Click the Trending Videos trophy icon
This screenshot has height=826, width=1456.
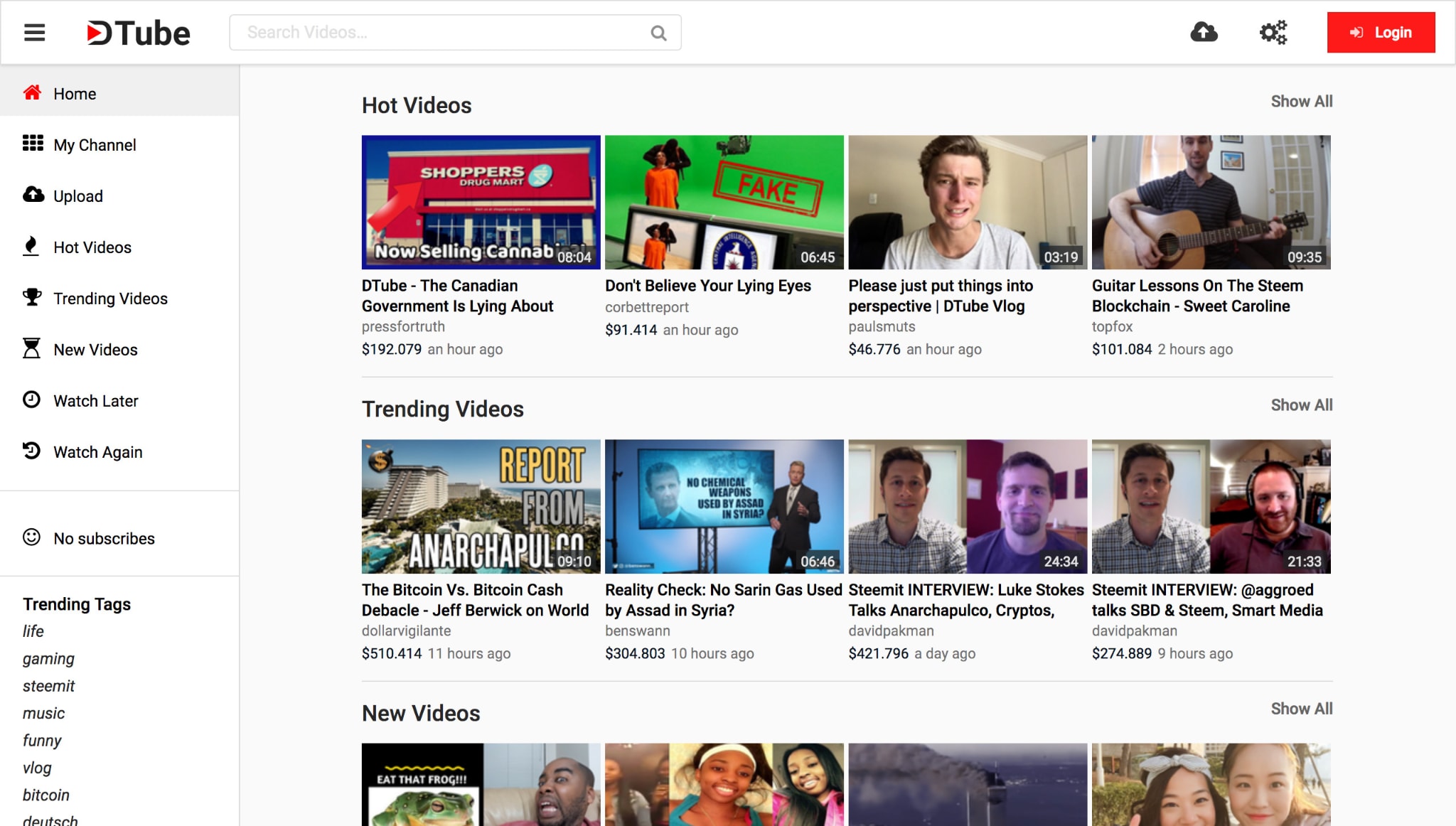coord(32,297)
